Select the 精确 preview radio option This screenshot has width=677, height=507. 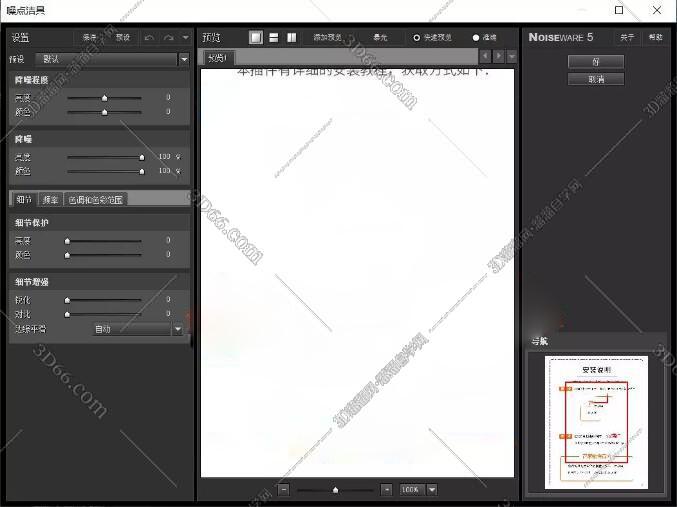[475, 37]
